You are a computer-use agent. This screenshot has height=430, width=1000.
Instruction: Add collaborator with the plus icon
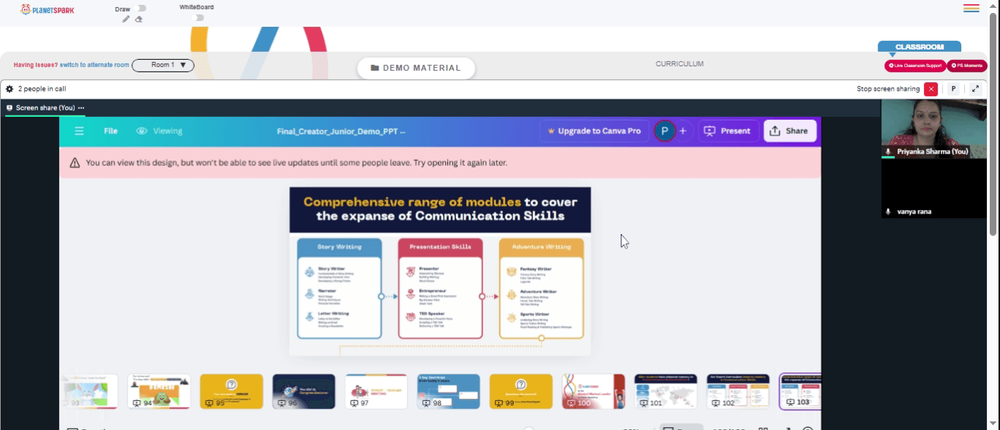pyautogui.click(x=682, y=131)
